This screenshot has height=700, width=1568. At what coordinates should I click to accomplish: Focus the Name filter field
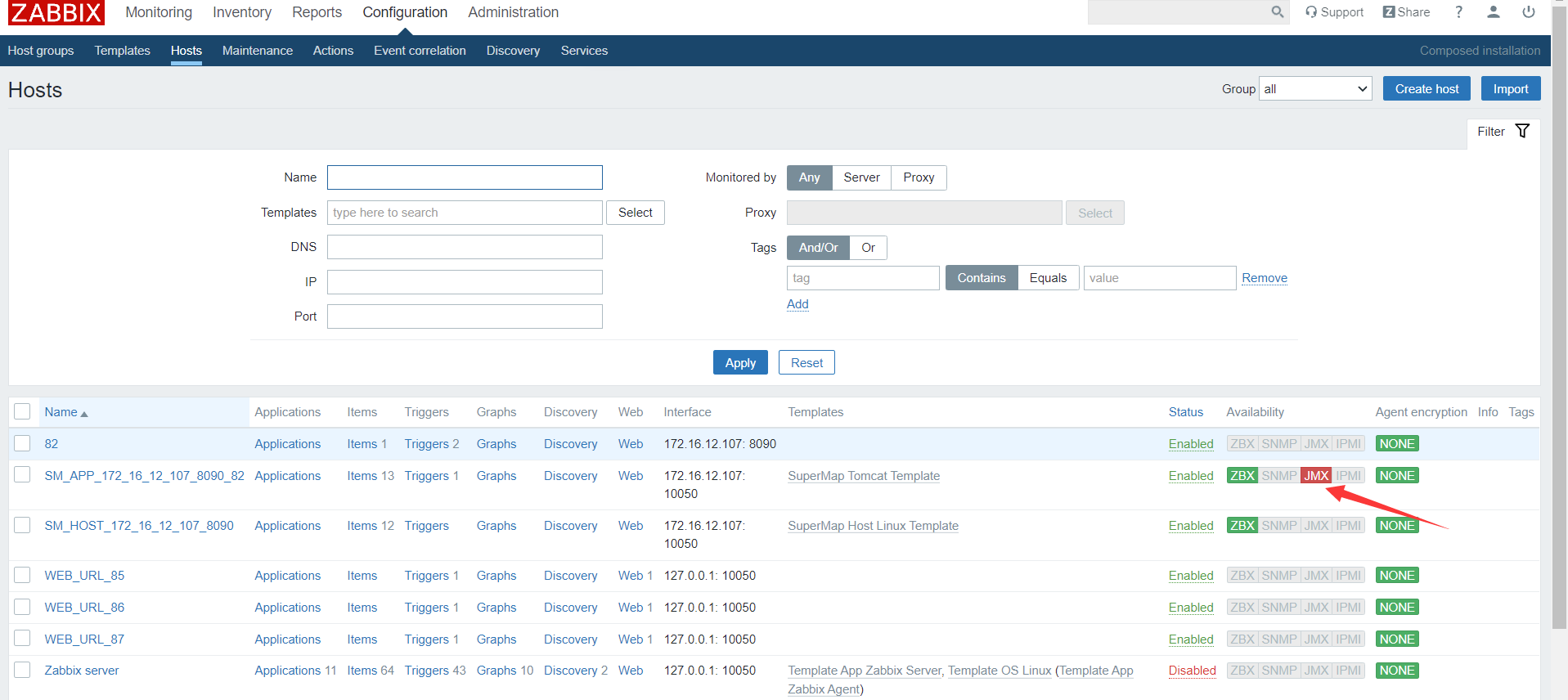coord(465,177)
